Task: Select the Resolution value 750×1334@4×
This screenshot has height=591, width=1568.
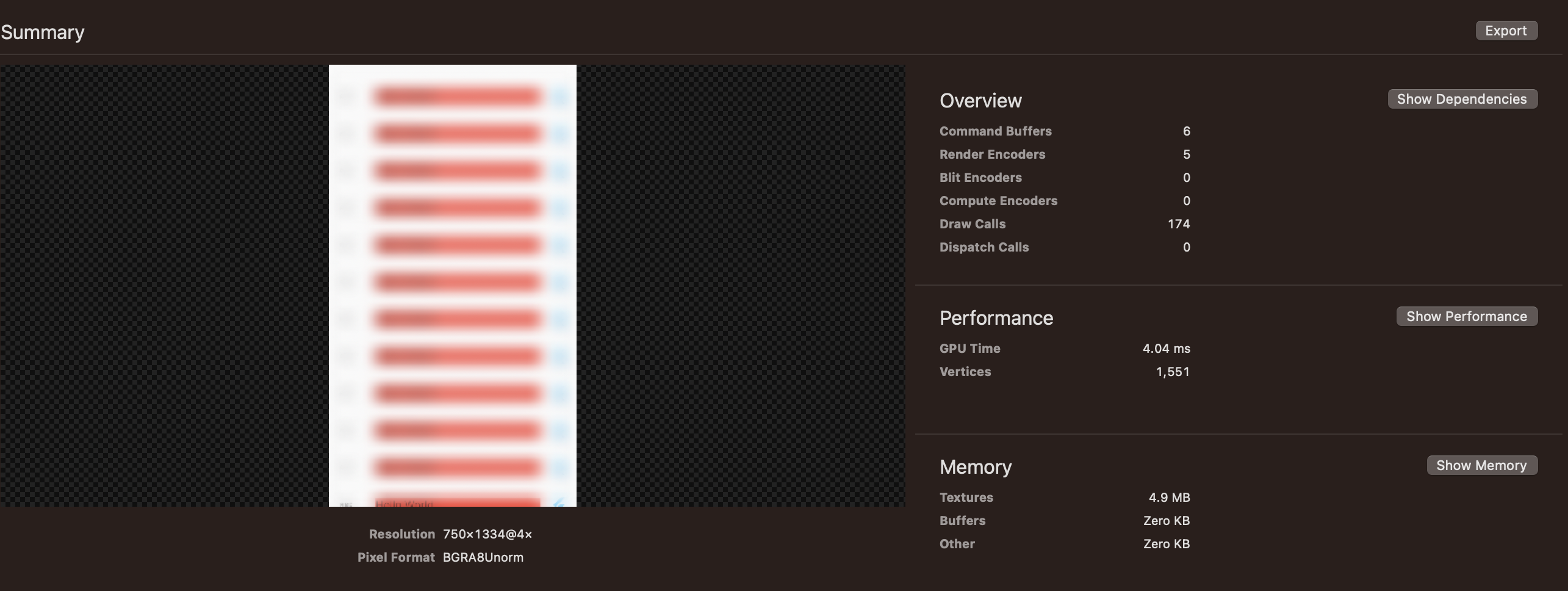Action: [487, 534]
